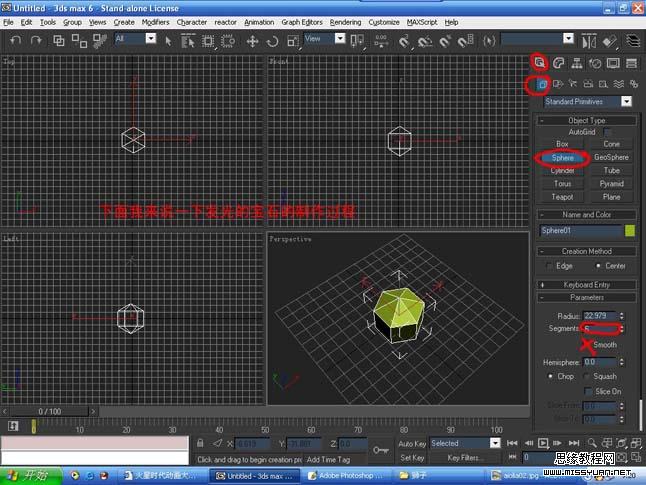Click the Box primitive button
Viewport: 646px width, 485px height.
pyautogui.click(x=562, y=144)
